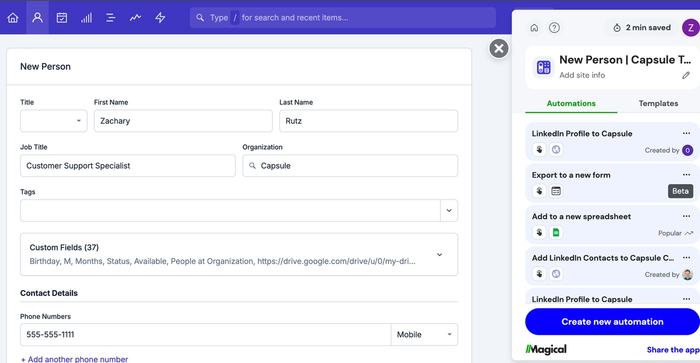This screenshot has height=363, width=700.
Task: Click the Magical app grid icon
Action: click(x=544, y=67)
